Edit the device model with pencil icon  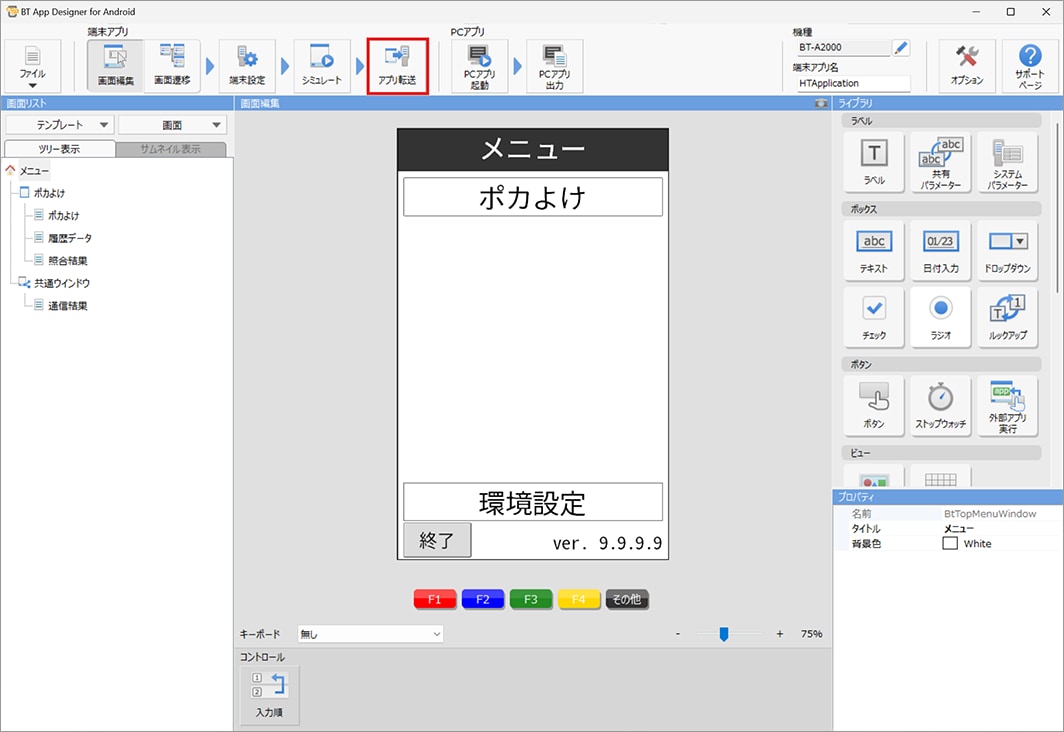901,47
